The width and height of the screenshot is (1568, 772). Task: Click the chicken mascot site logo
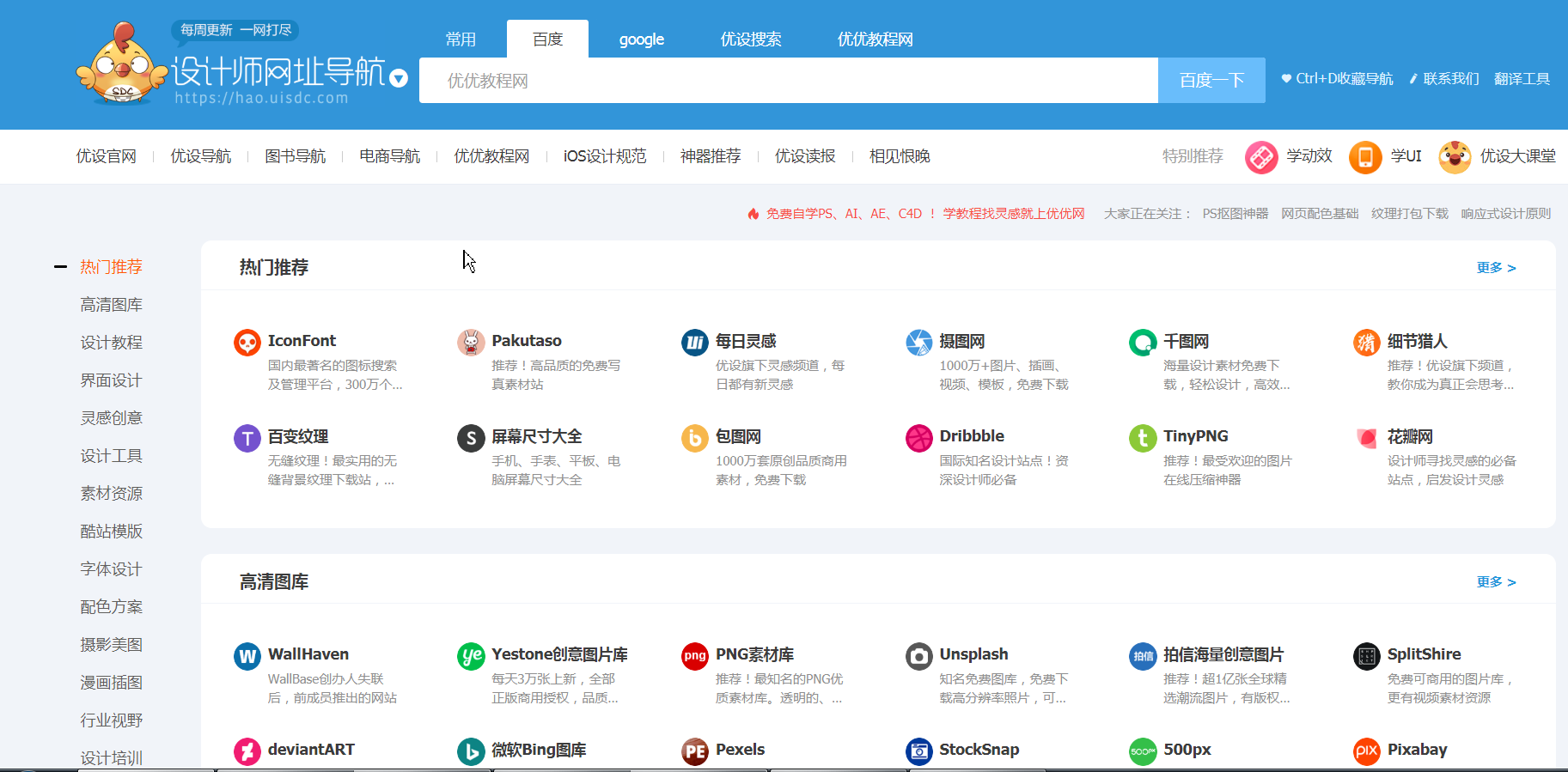(121, 64)
